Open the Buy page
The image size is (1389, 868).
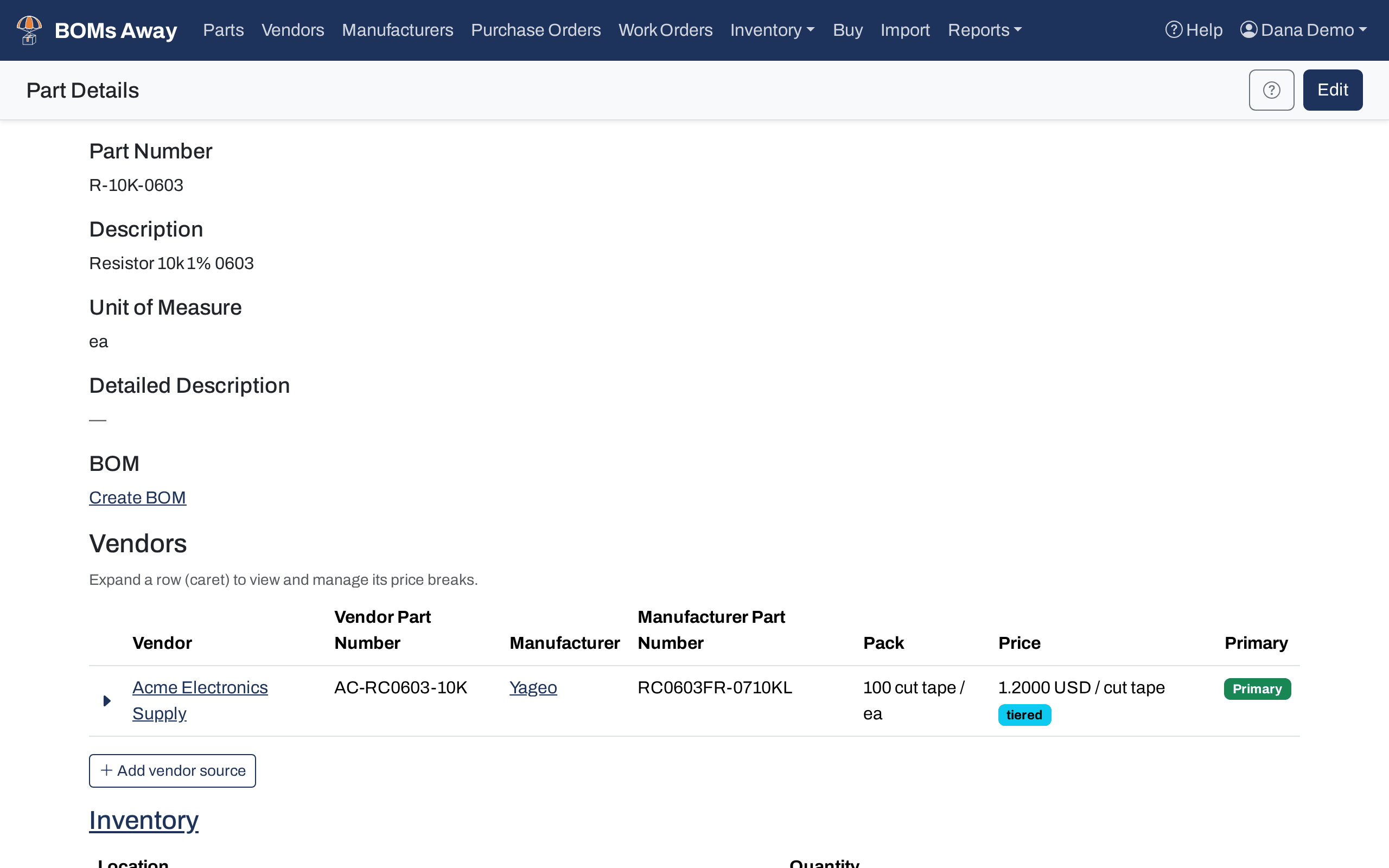(848, 30)
